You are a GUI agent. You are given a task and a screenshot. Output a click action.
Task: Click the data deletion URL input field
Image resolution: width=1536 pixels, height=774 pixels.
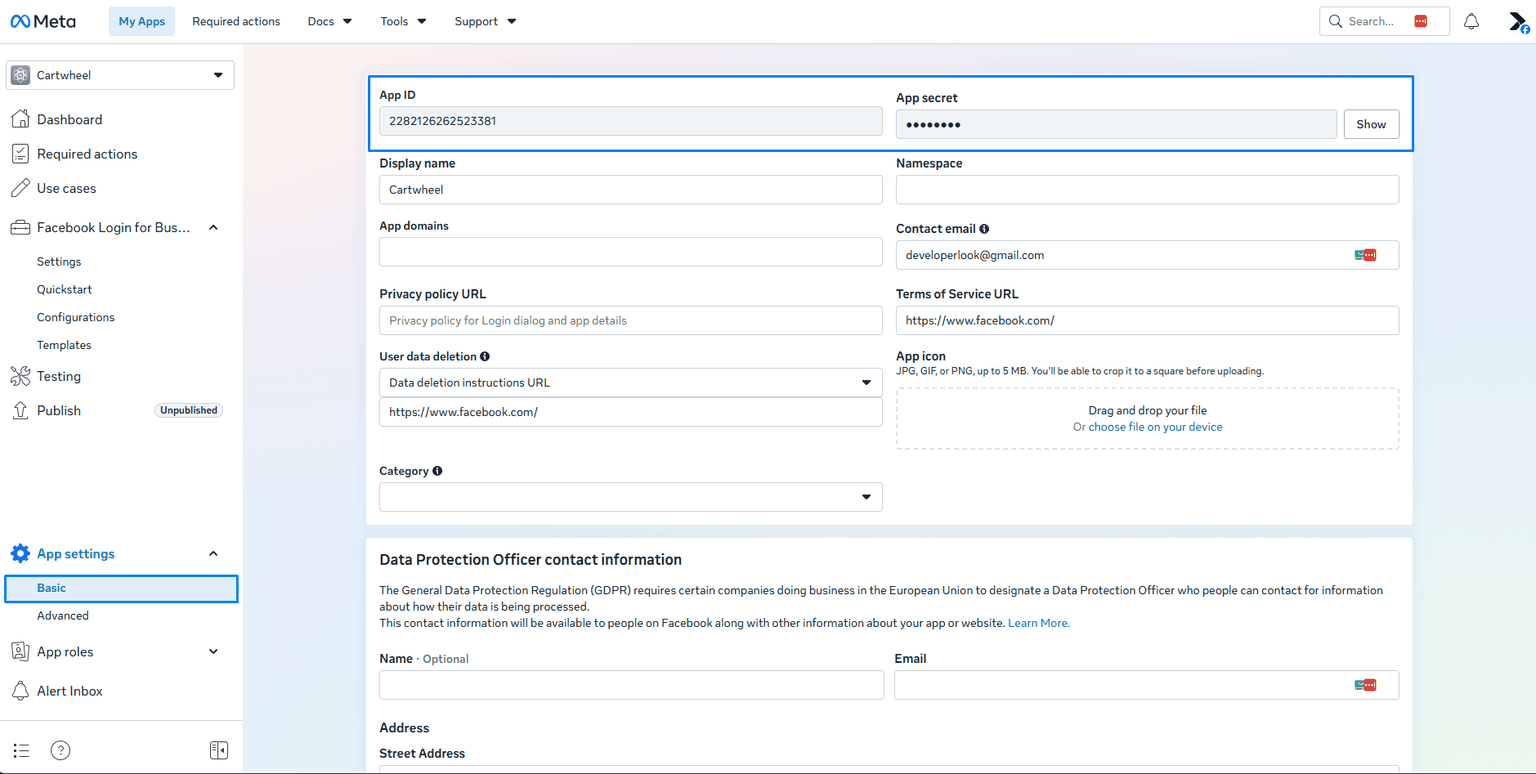[x=631, y=412]
